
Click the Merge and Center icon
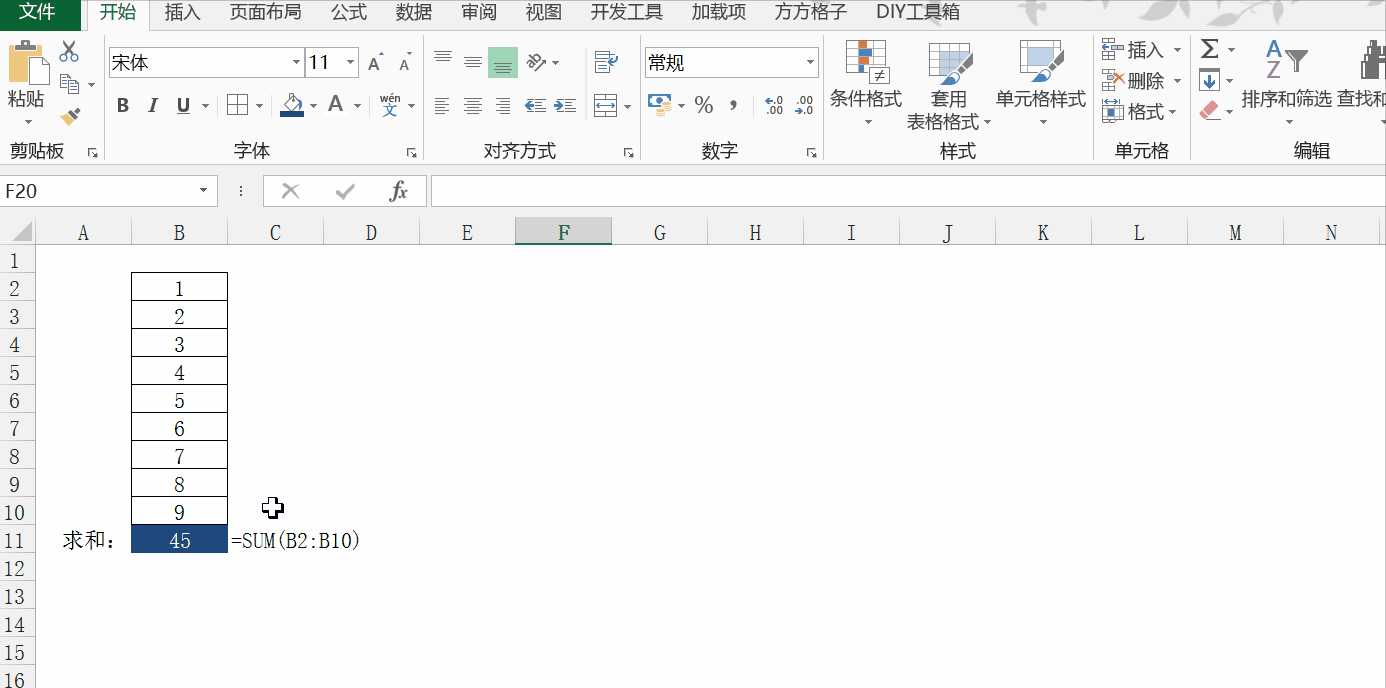pos(605,105)
